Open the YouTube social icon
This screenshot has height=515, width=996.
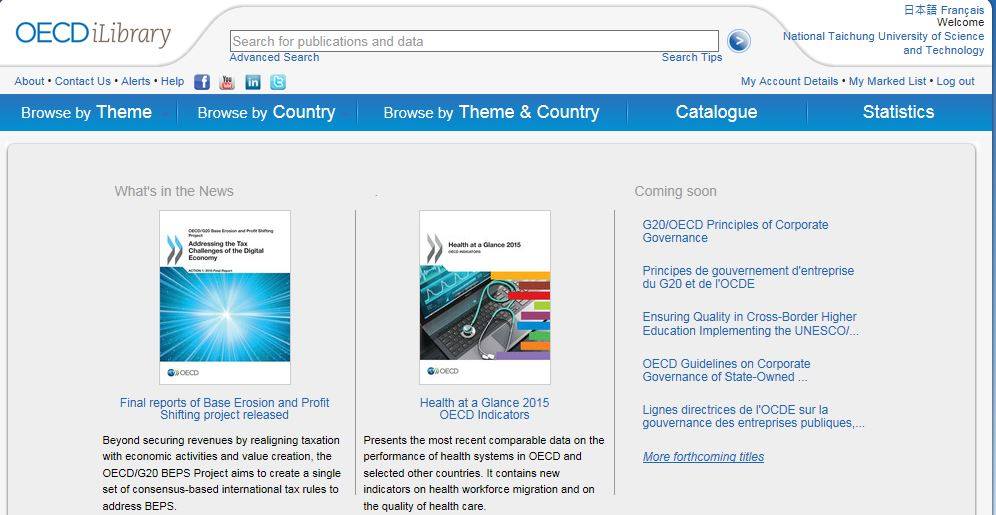tap(227, 82)
